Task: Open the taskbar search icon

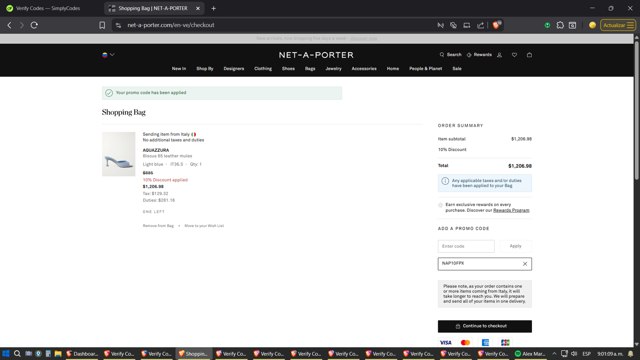Action: click(x=17, y=353)
